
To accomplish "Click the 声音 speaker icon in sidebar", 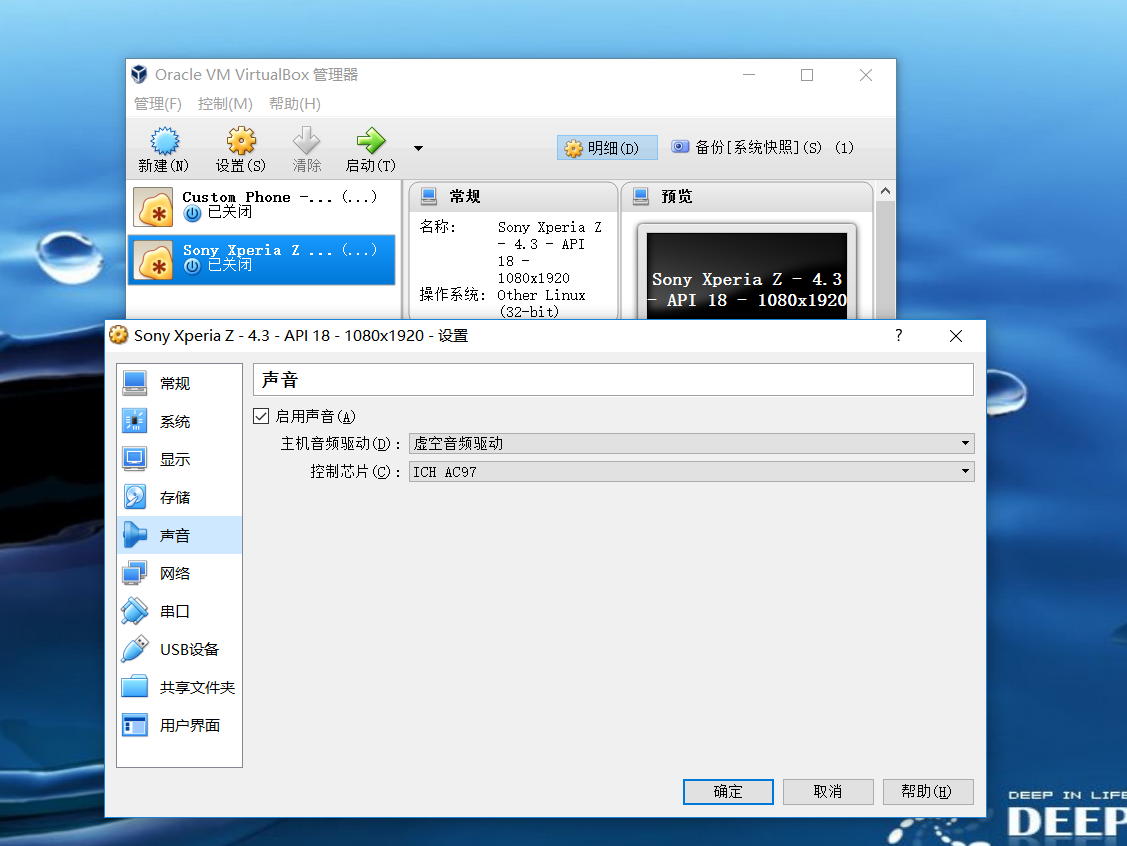I will coord(134,535).
